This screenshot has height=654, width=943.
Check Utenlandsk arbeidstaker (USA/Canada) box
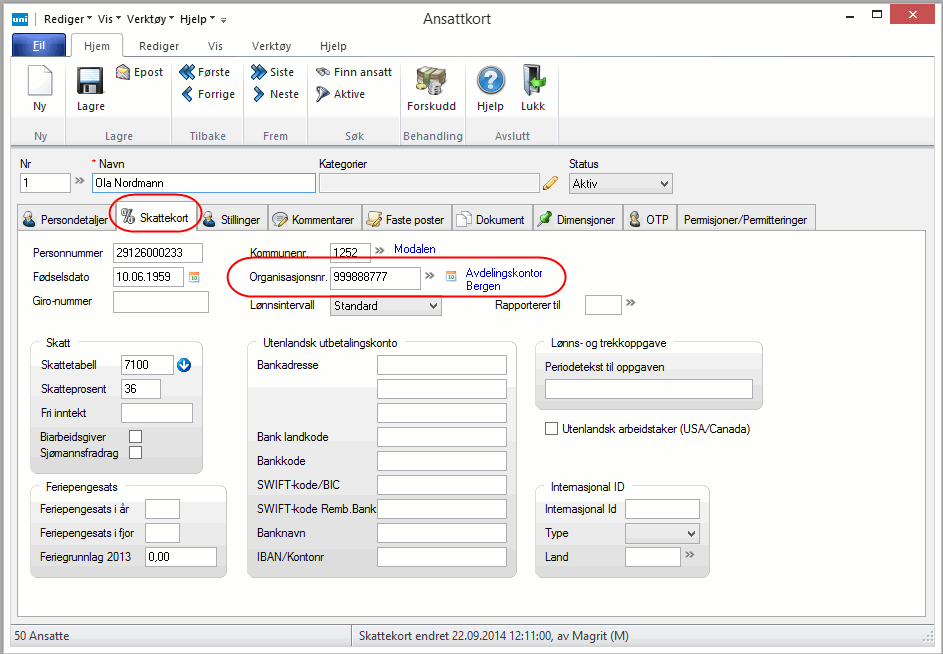pyautogui.click(x=551, y=429)
